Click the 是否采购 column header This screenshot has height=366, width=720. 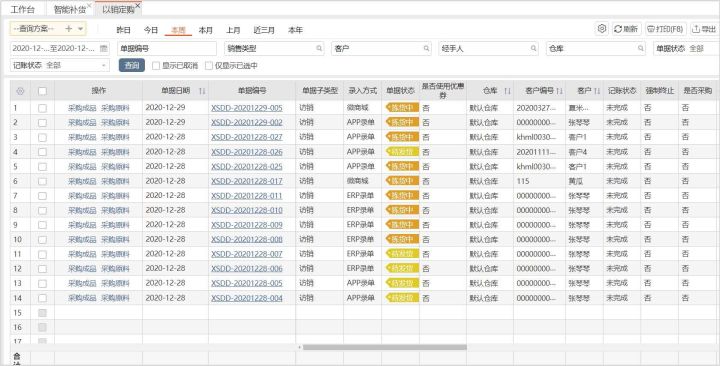[698, 91]
